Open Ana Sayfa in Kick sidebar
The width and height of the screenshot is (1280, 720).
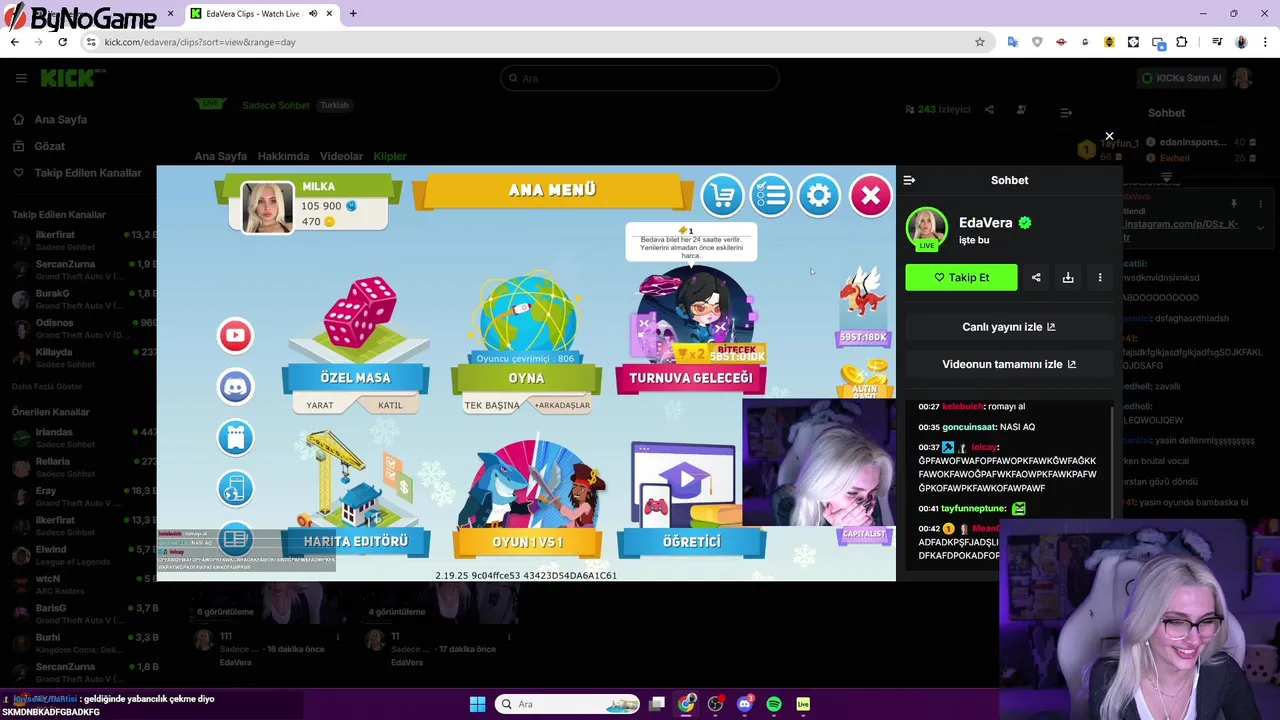(60, 119)
